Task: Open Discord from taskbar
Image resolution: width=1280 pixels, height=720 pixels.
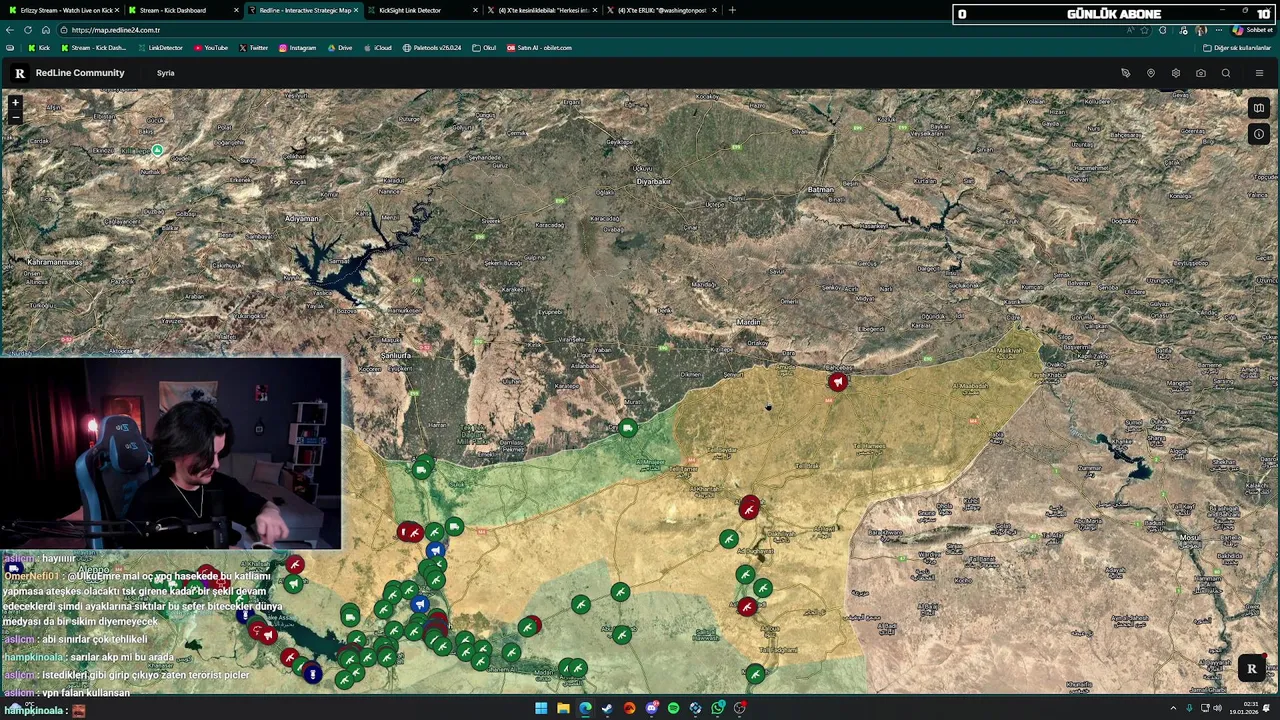Action: (651, 708)
